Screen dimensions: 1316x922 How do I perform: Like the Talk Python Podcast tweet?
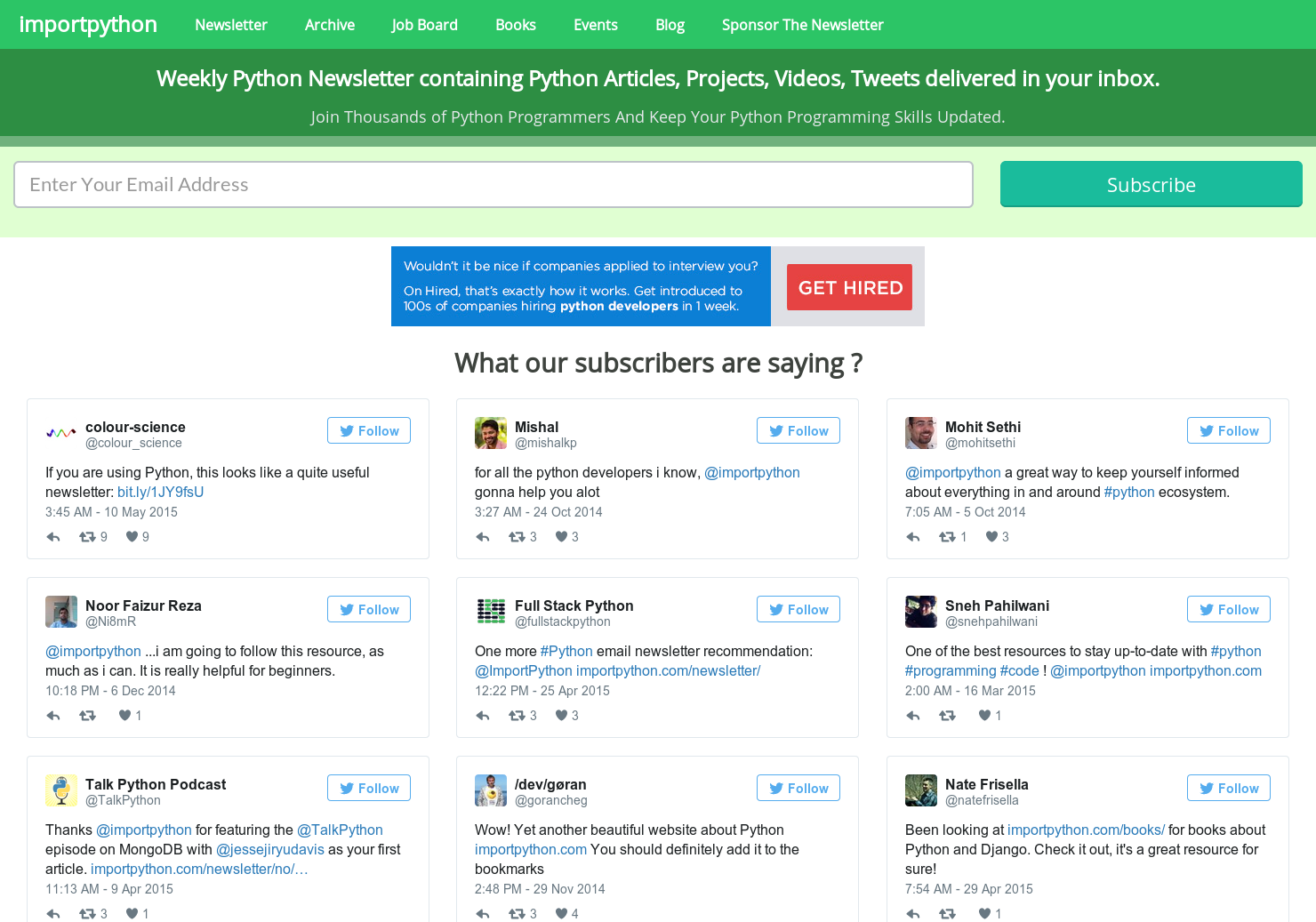pos(131,913)
